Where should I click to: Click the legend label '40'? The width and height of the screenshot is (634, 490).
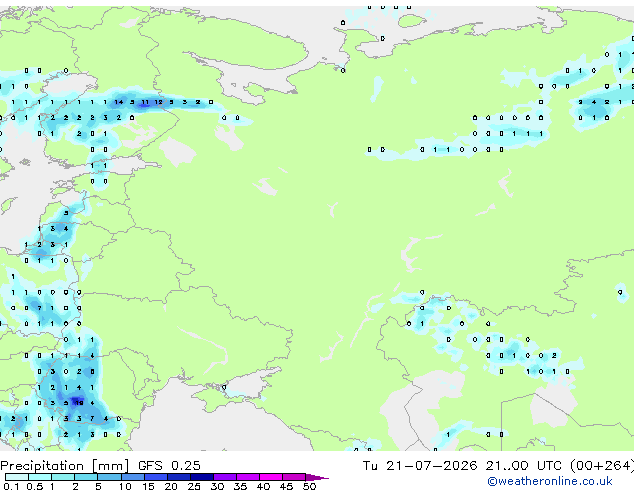[263, 486]
